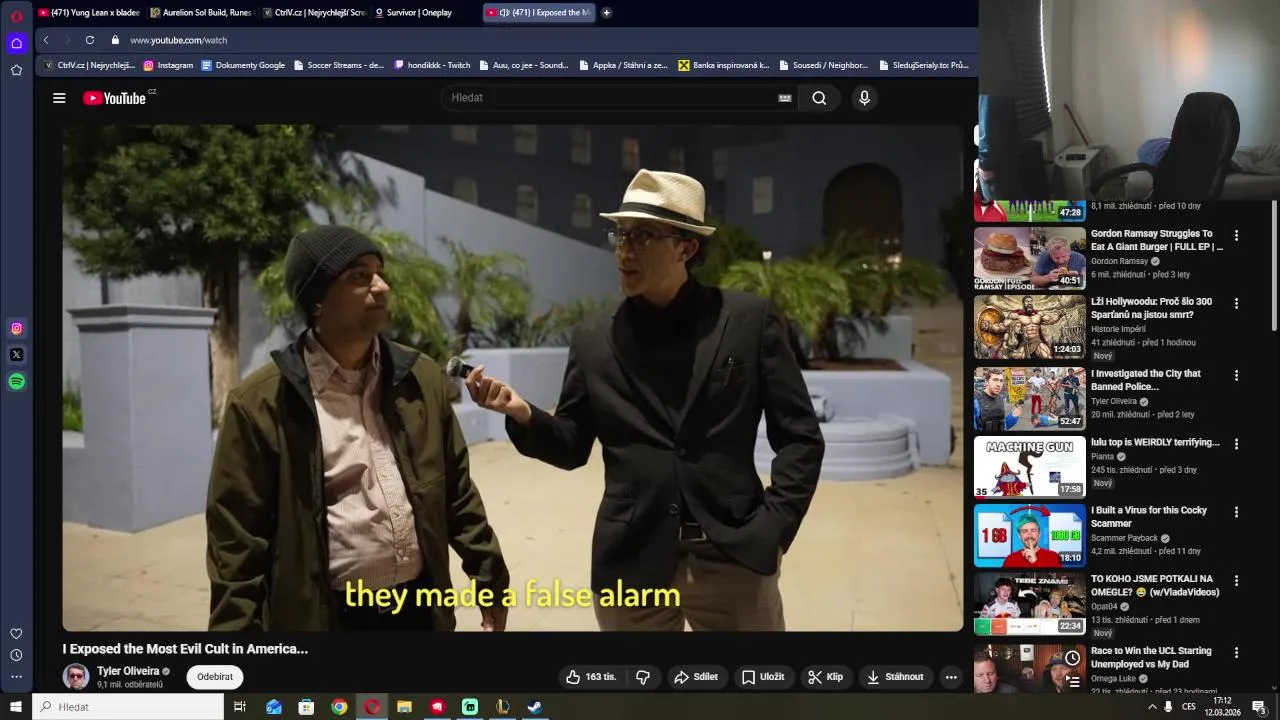1280x720 pixels.
Task: Open options for 'I Built a Virus' video
Action: pyautogui.click(x=1236, y=512)
